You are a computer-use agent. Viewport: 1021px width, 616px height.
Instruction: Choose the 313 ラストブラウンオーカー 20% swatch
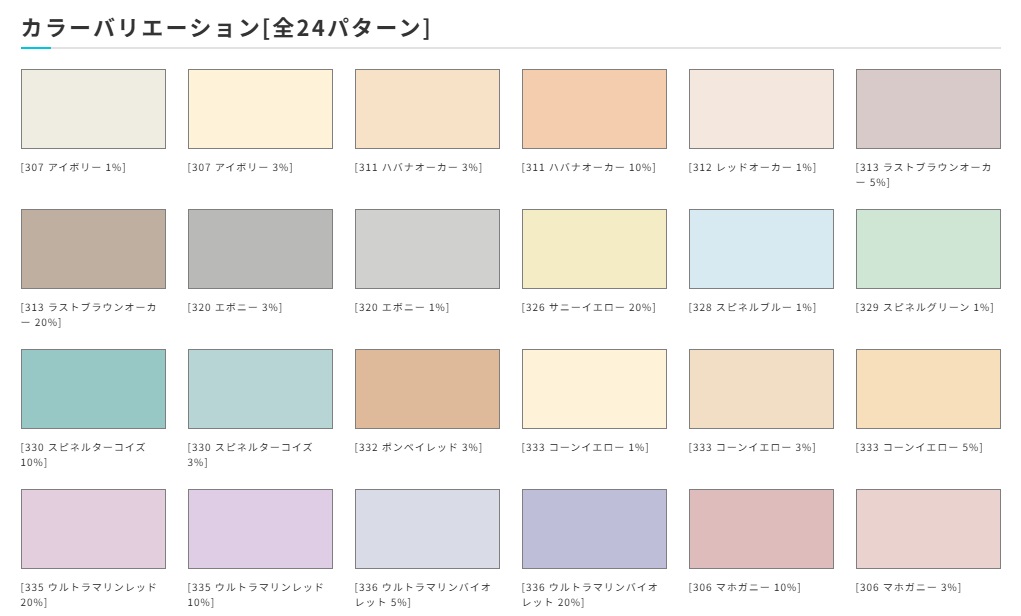(x=93, y=249)
